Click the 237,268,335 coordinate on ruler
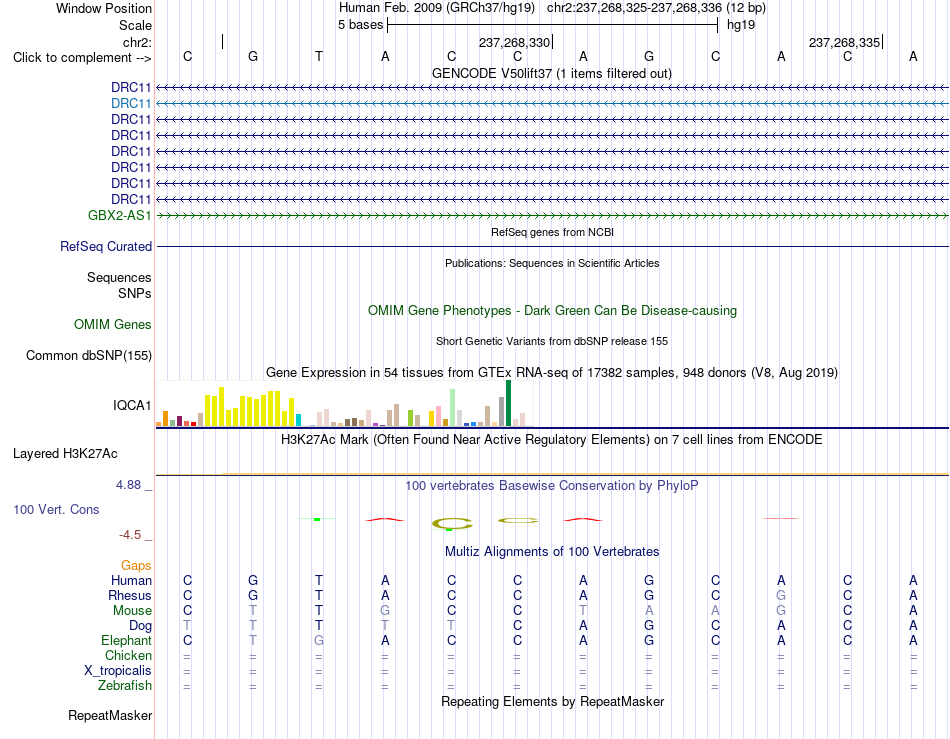The height and width of the screenshot is (739, 950). [845, 42]
